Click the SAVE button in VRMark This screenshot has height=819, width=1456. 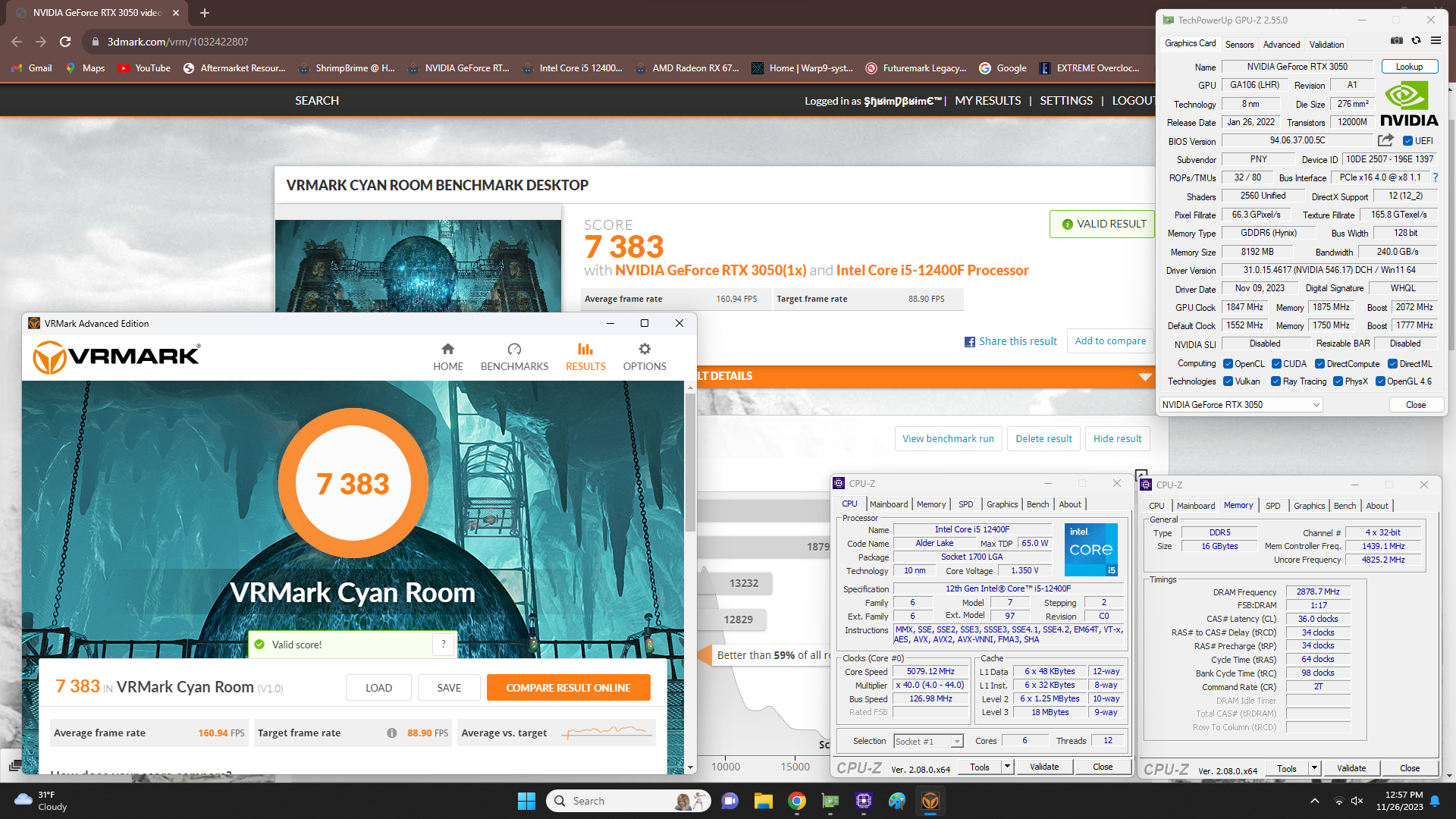(x=449, y=688)
